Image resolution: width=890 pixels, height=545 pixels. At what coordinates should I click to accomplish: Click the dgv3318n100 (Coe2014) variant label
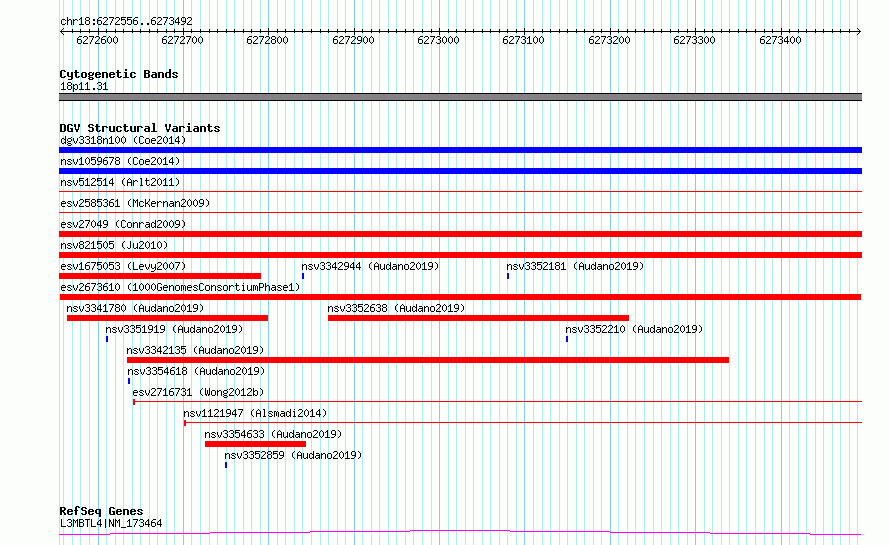pos(123,140)
